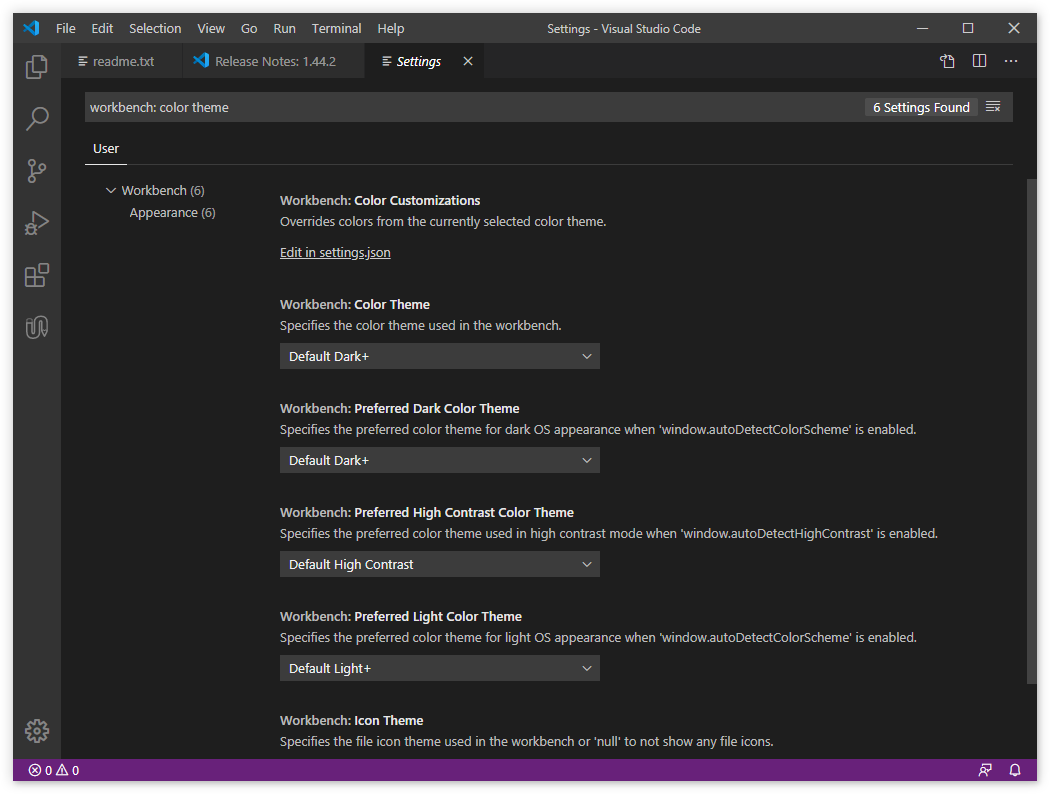Click the 6 Settings Found badge
Image resolution: width=1050 pixels, height=794 pixels.
(x=921, y=107)
